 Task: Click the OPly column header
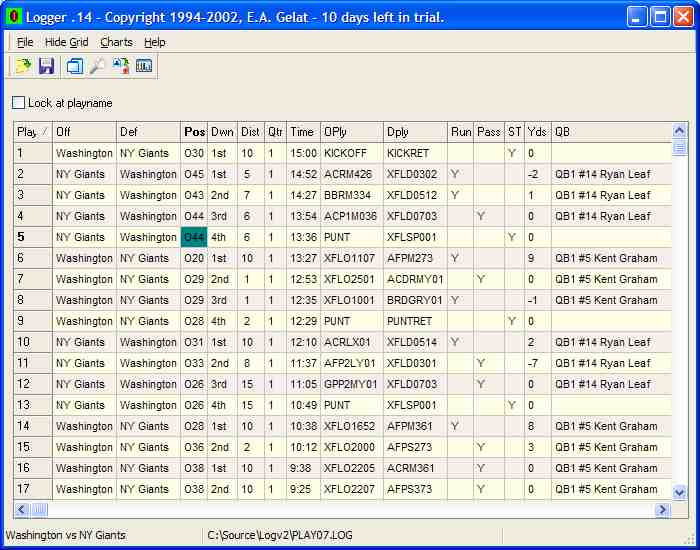[352, 132]
